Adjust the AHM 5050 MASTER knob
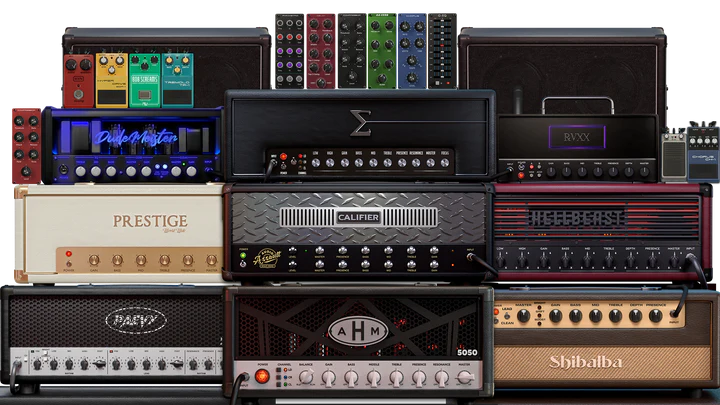This screenshot has width=720, height=405. pyautogui.click(x=464, y=377)
